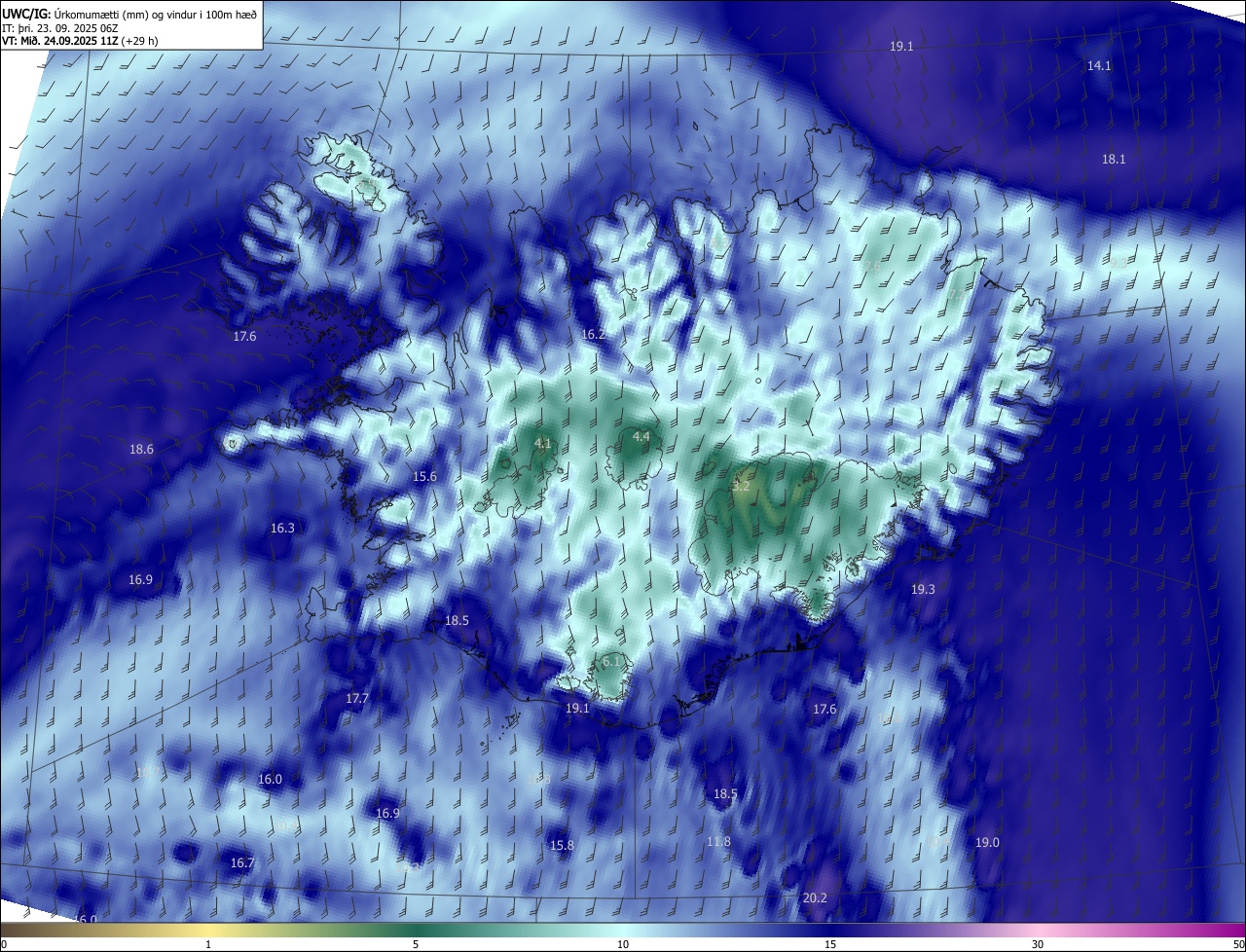Click the map value 19.0
The width and height of the screenshot is (1246, 952).
987,842
